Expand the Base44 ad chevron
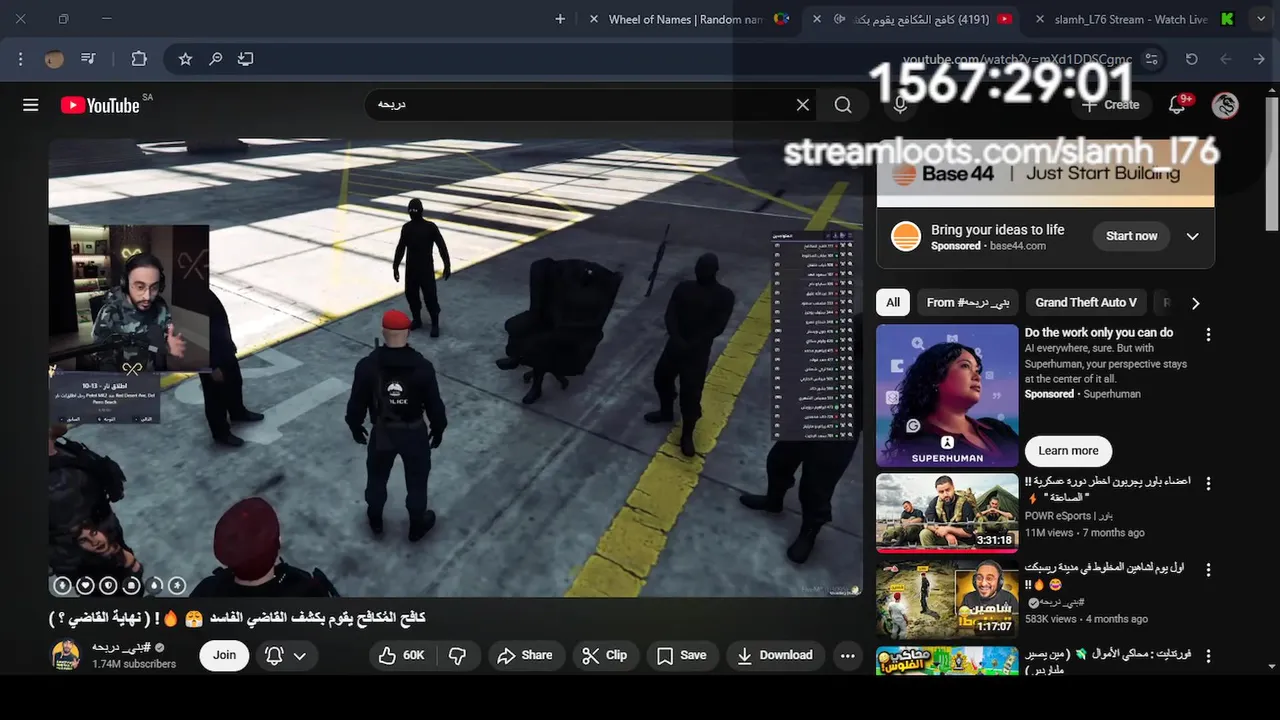Viewport: 1280px width, 720px height. click(x=1192, y=237)
